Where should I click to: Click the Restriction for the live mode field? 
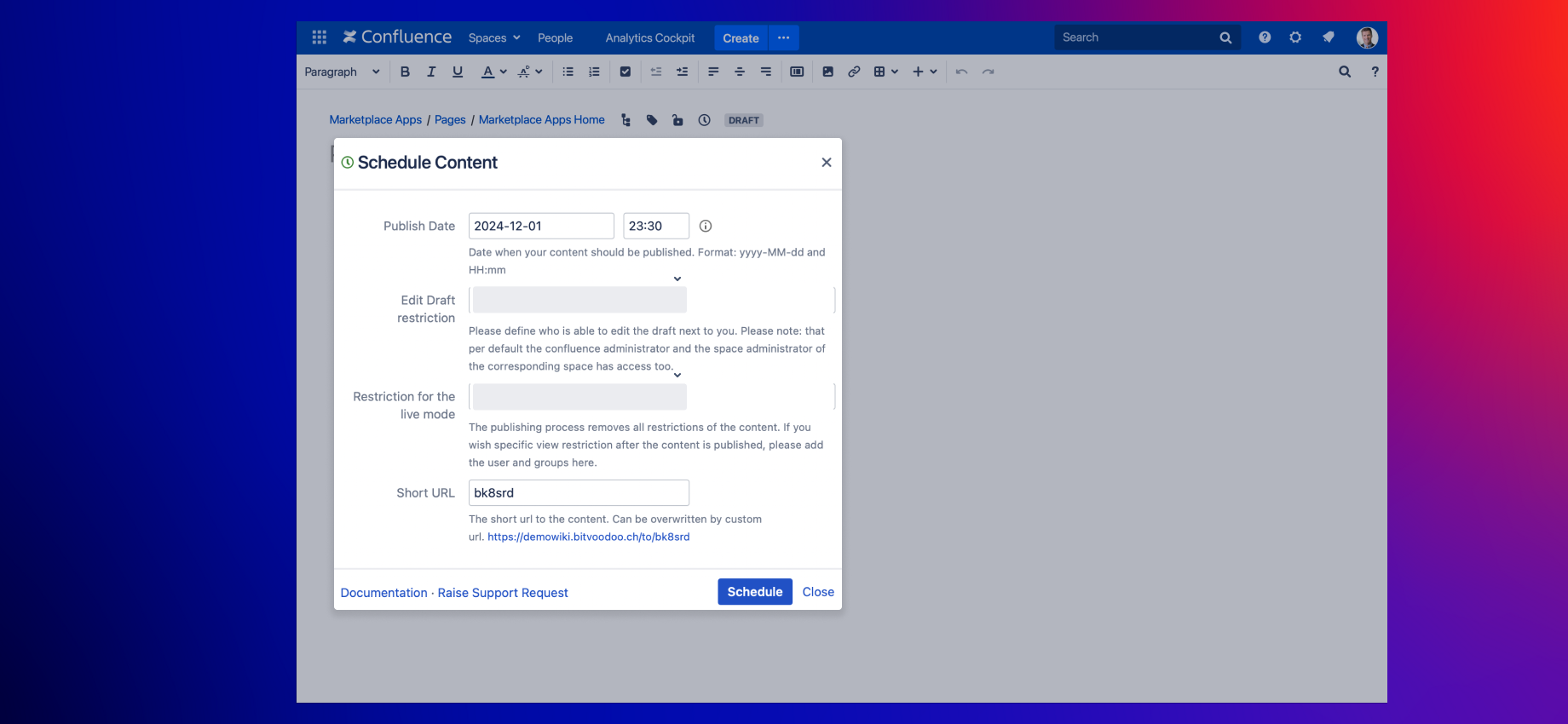(x=652, y=396)
